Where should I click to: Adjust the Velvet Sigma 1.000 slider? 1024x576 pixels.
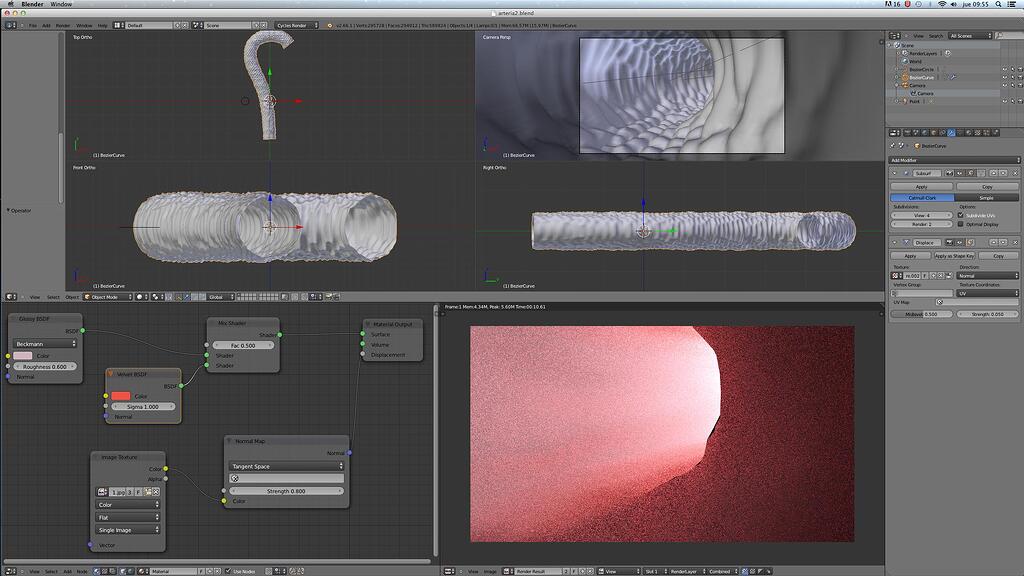(x=143, y=407)
